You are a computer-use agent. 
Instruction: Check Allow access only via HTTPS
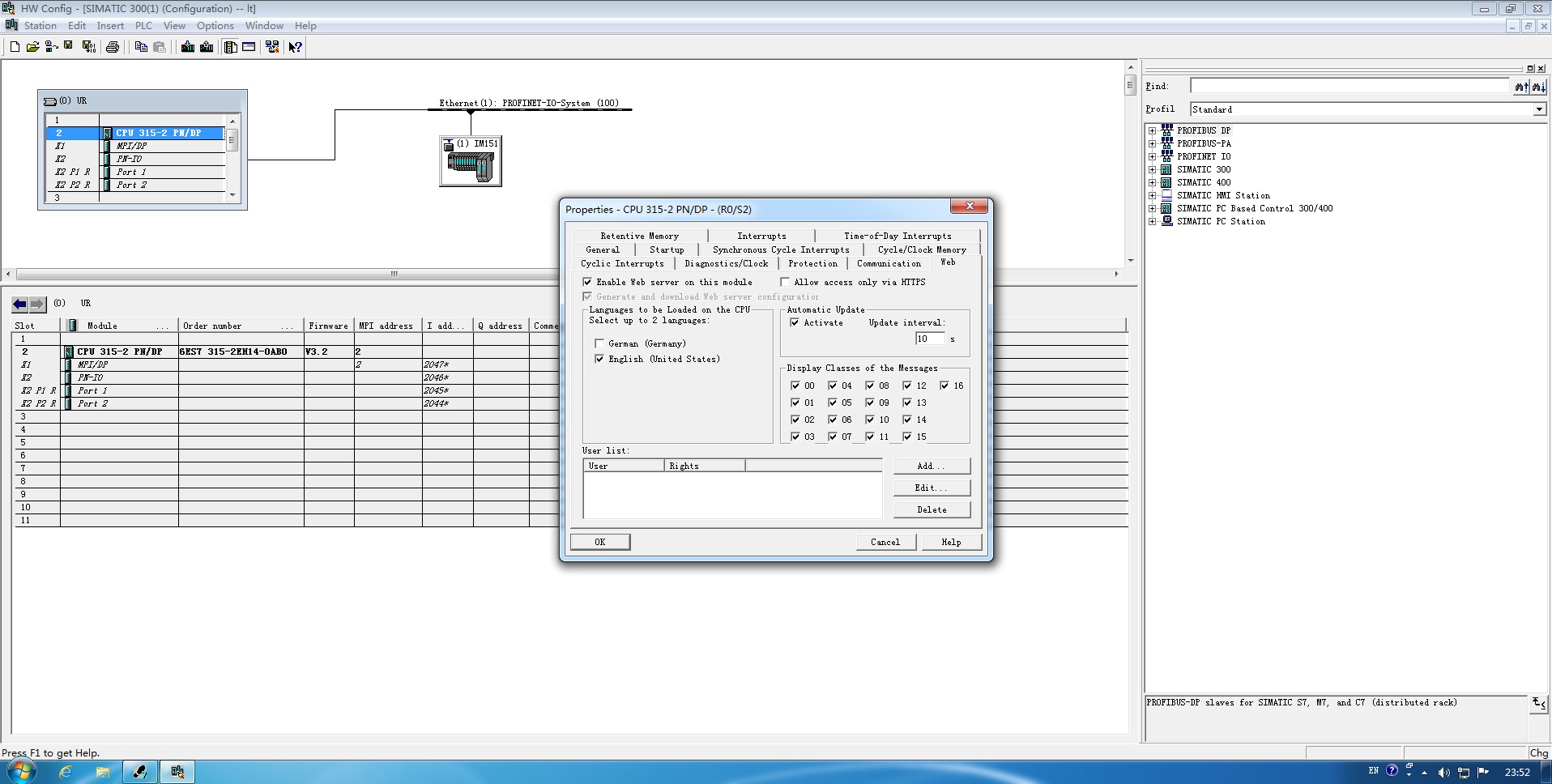click(x=785, y=282)
